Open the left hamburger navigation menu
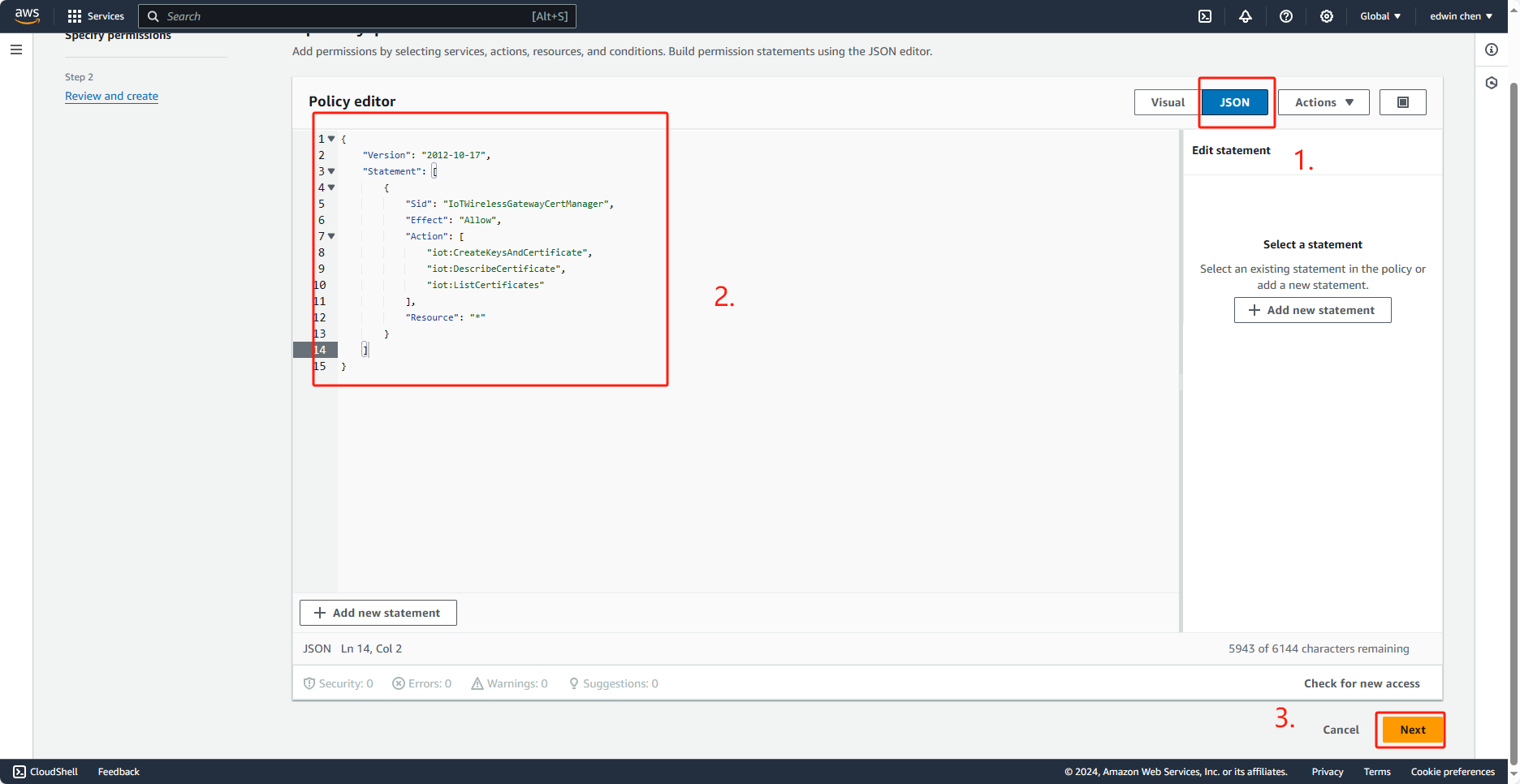 point(16,50)
